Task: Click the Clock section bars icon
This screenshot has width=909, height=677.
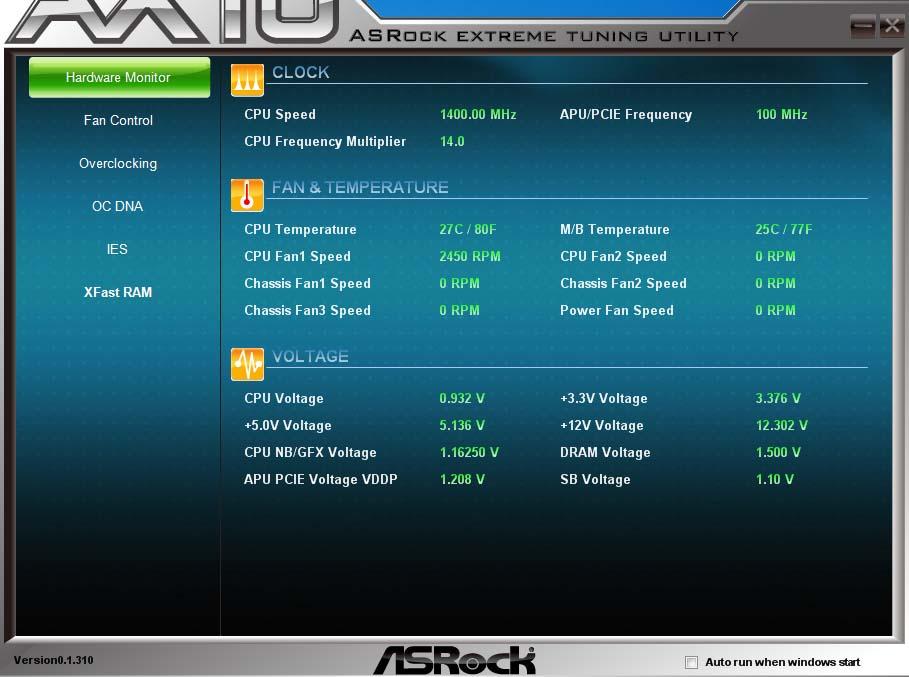Action: (247, 80)
